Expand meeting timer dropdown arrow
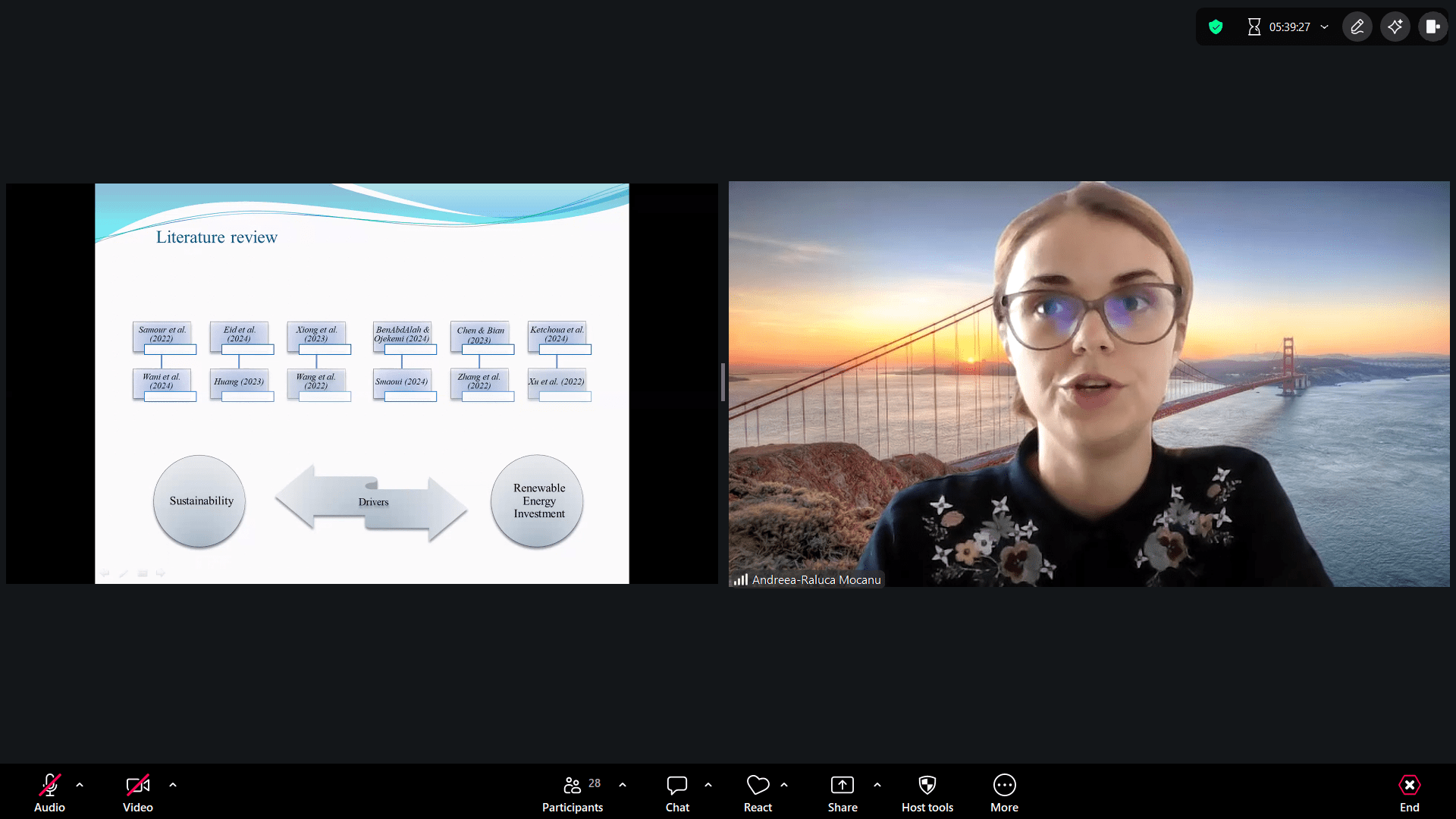The height and width of the screenshot is (819, 1456). click(x=1325, y=27)
